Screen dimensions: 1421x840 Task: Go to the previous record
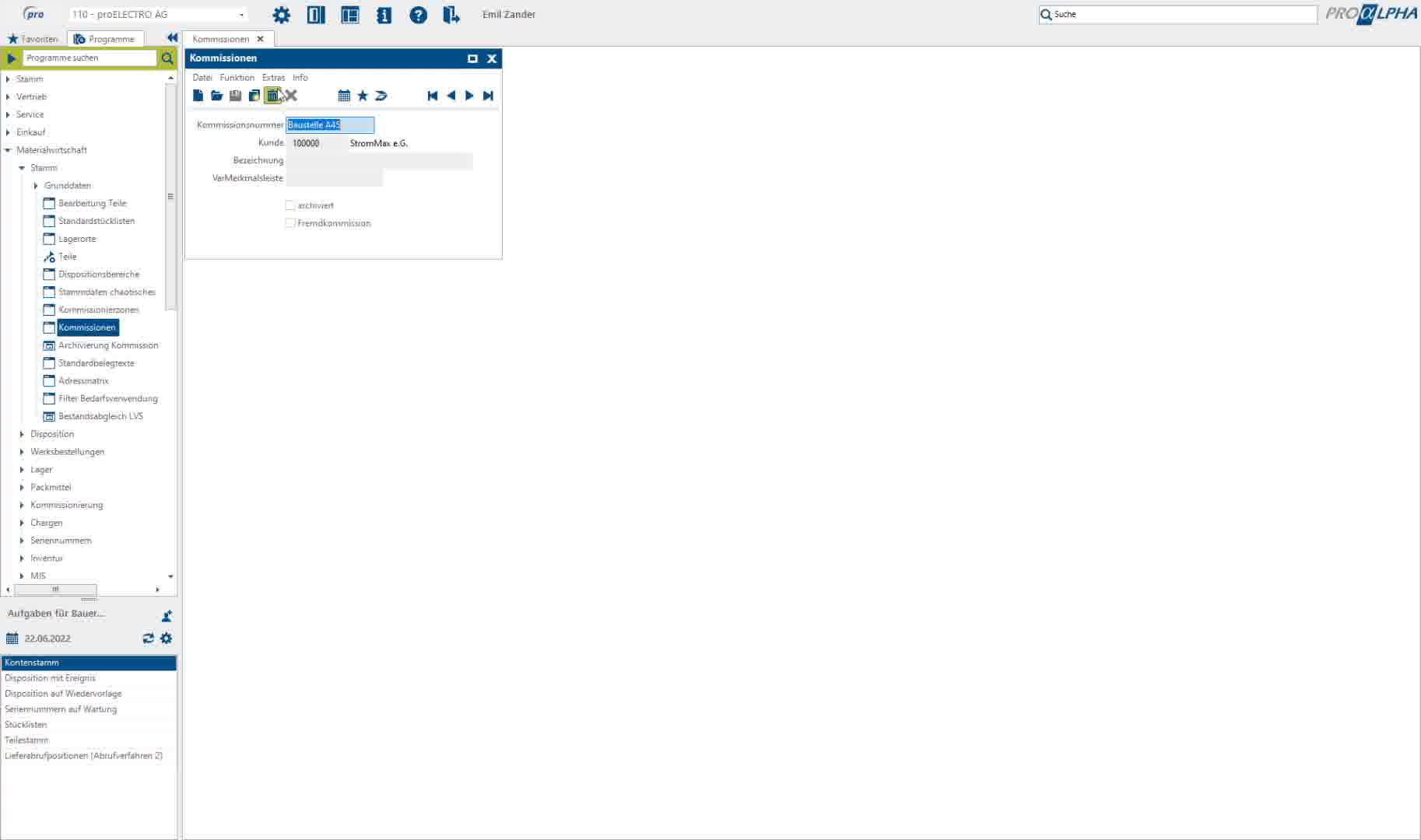pos(451,96)
